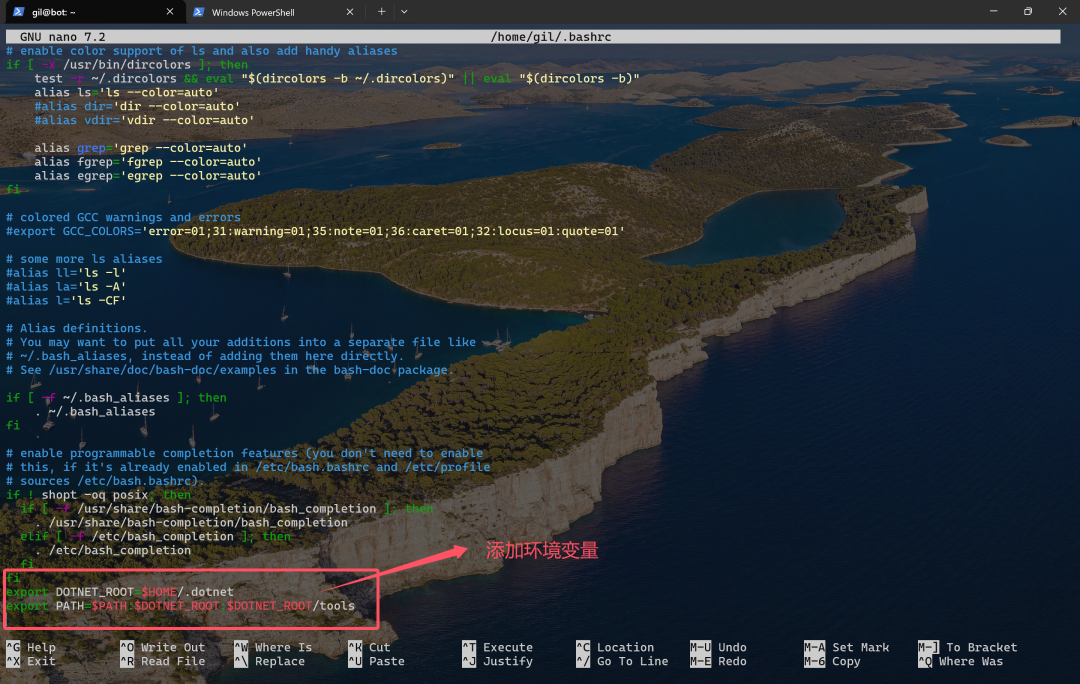Viewport: 1080px width, 684px height.
Task: Click the ^Q Where Was shortcut
Action: click(961, 661)
